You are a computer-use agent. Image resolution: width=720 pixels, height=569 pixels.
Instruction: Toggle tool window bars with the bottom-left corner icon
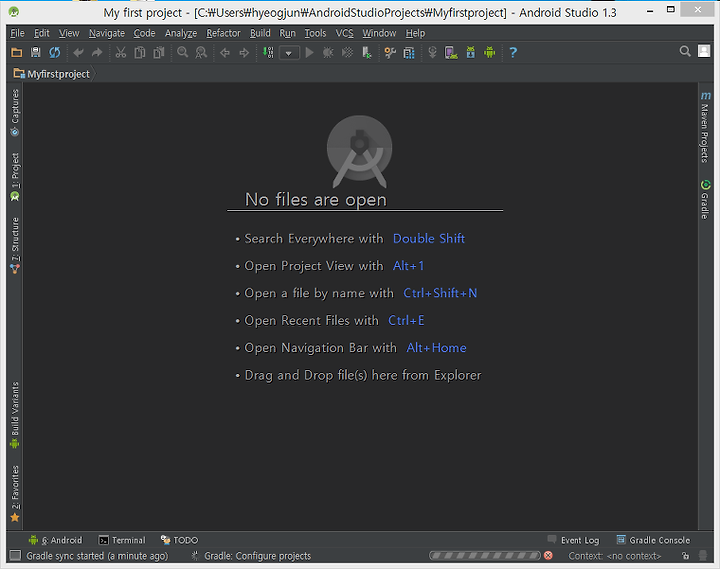(15, 556)
